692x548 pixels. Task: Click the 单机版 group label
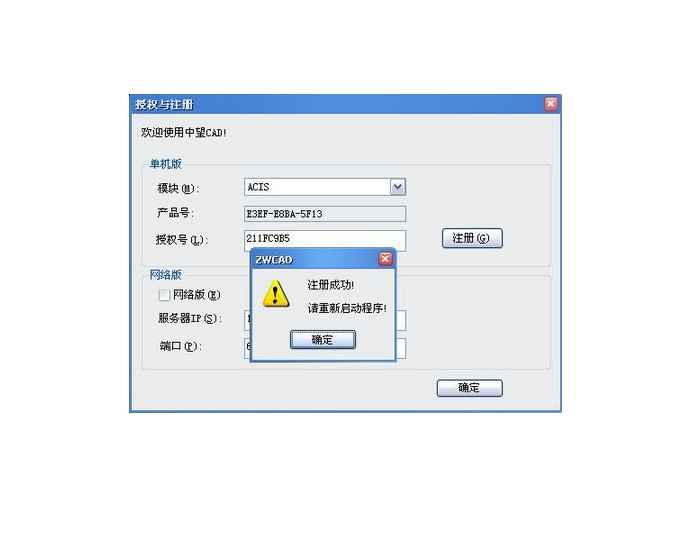point(165,164)
